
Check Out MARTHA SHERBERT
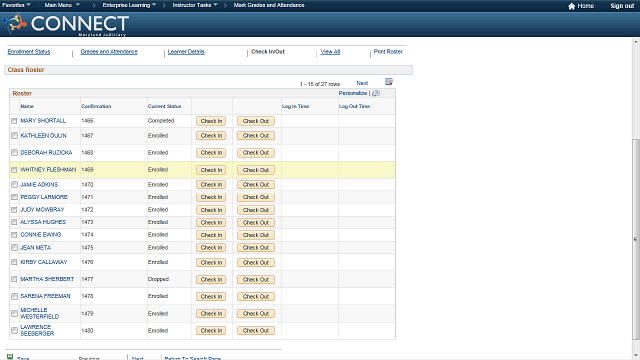click(x=256, y=280)
